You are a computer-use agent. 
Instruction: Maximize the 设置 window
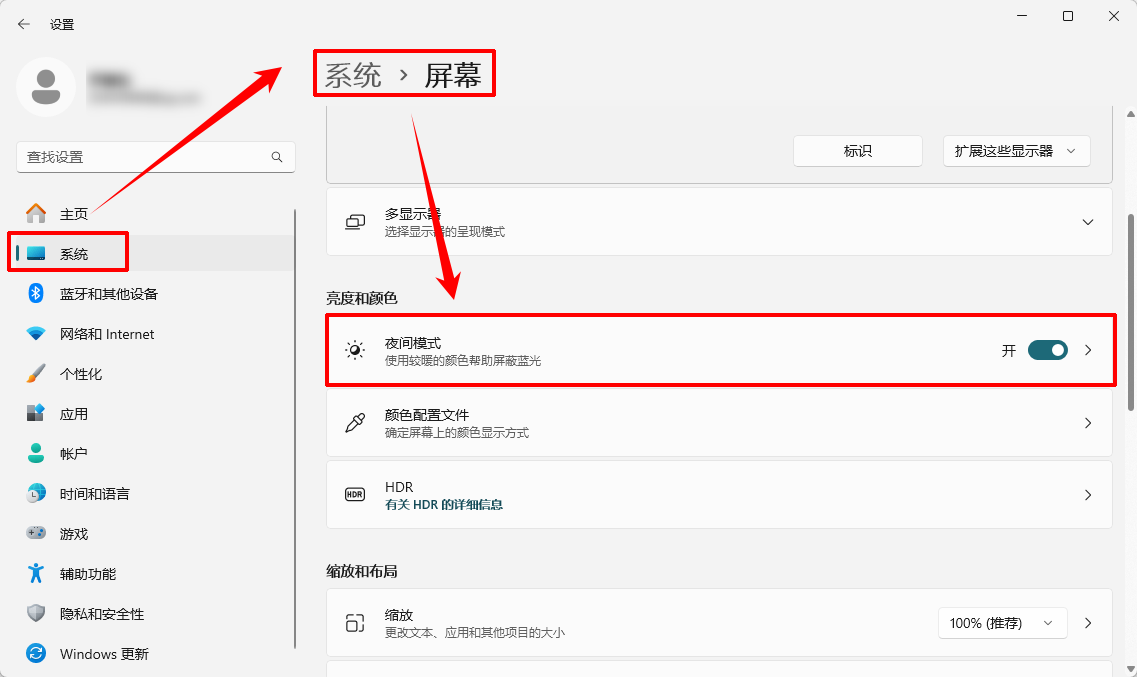pos(1067,16)
